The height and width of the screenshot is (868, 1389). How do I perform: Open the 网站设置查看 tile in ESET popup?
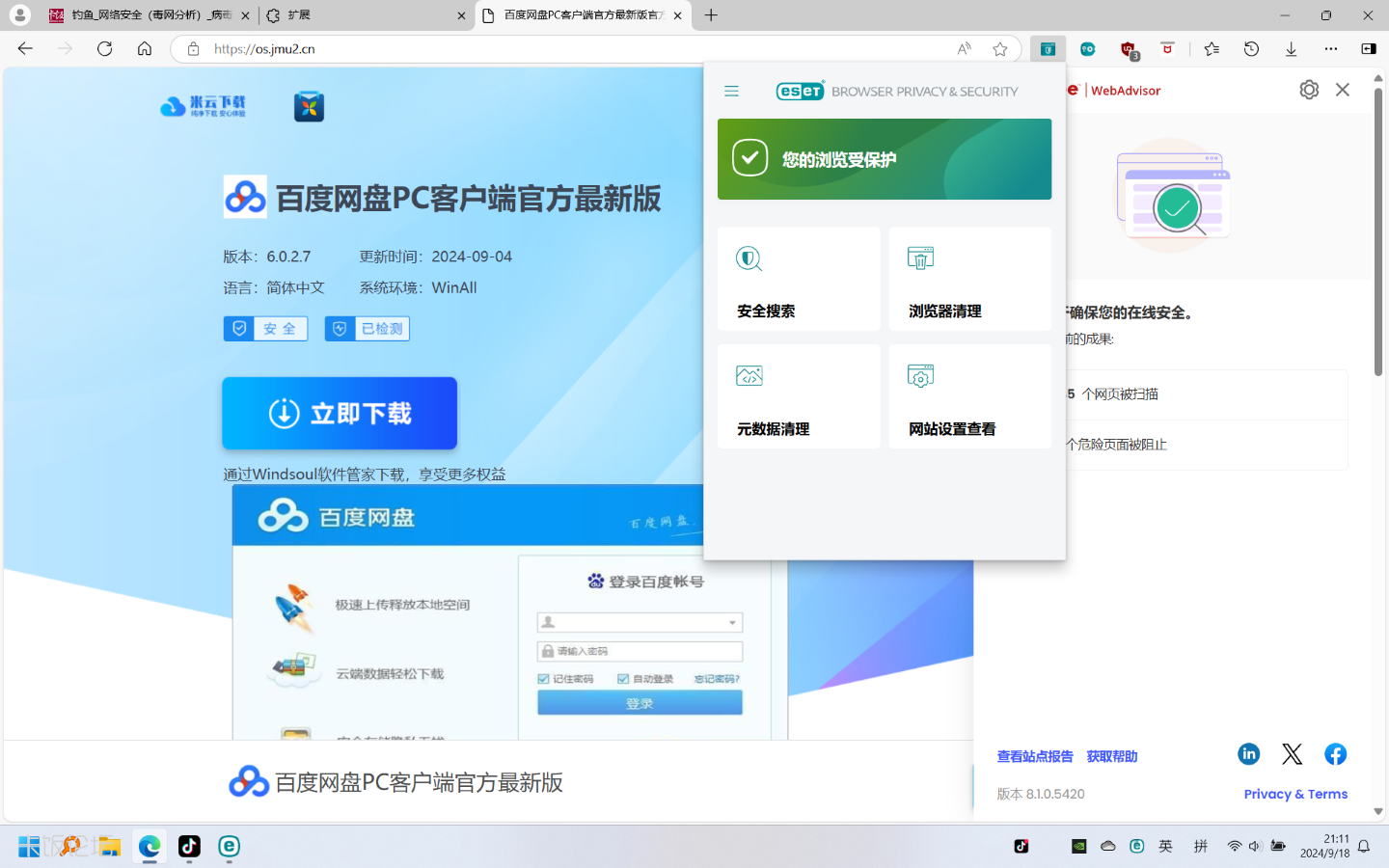coord(970,396)
